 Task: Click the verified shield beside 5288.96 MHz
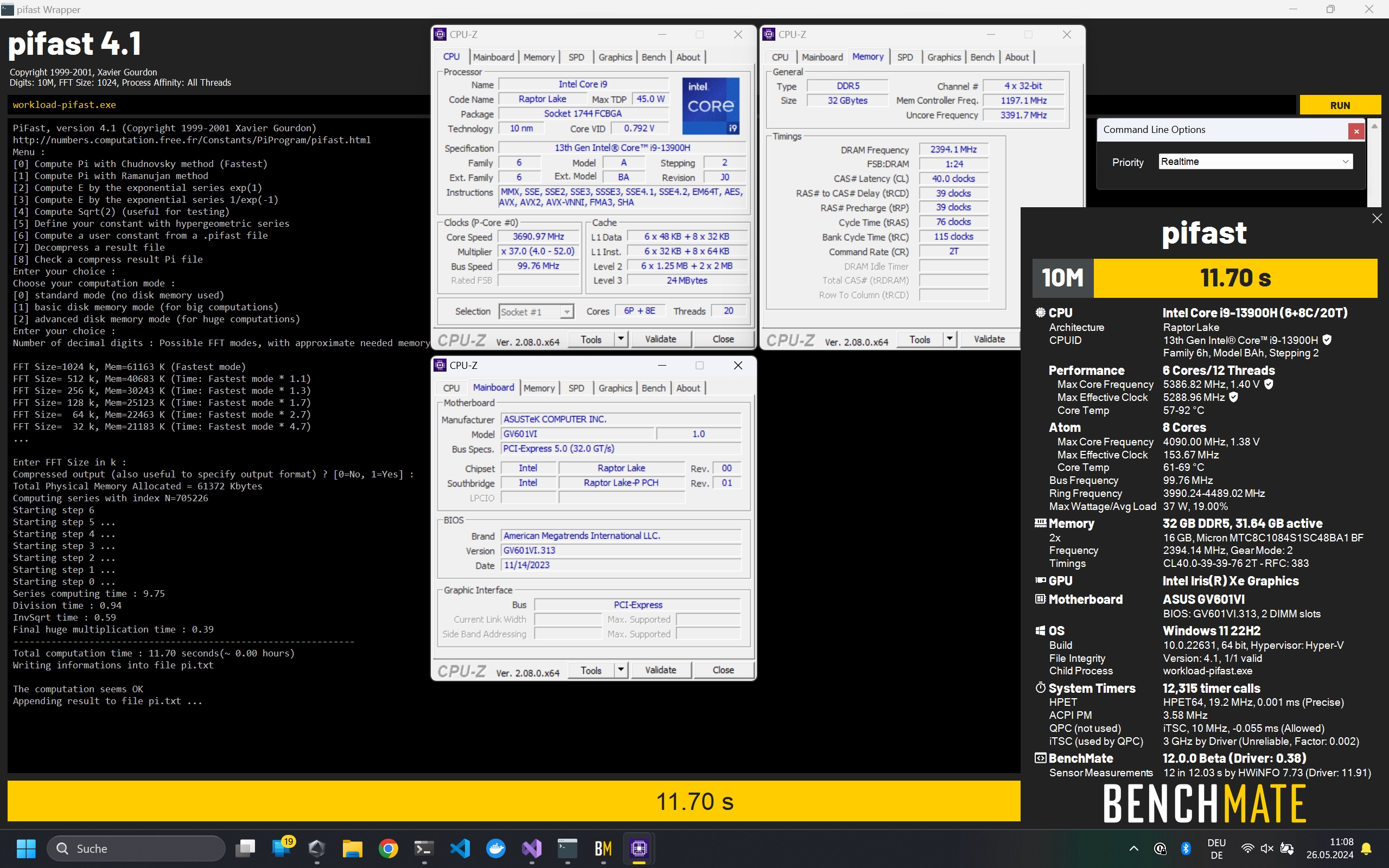(1233, 397)
